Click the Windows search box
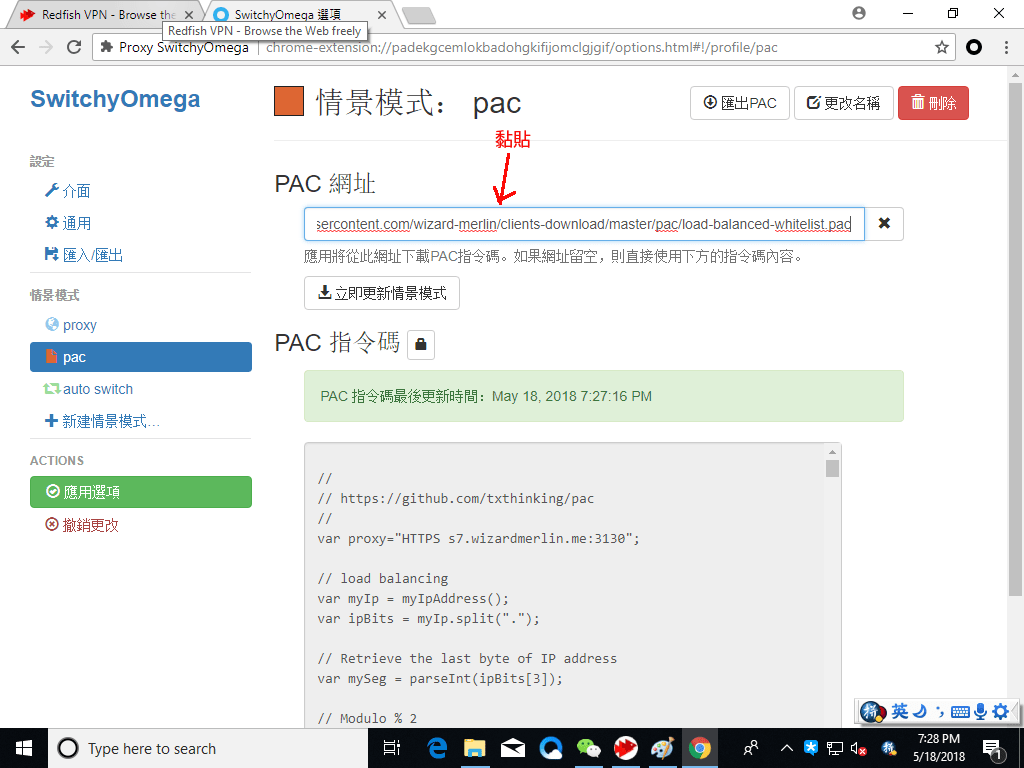The width and height of the screenshot is (1024, 768). click(x=208, y=748)
